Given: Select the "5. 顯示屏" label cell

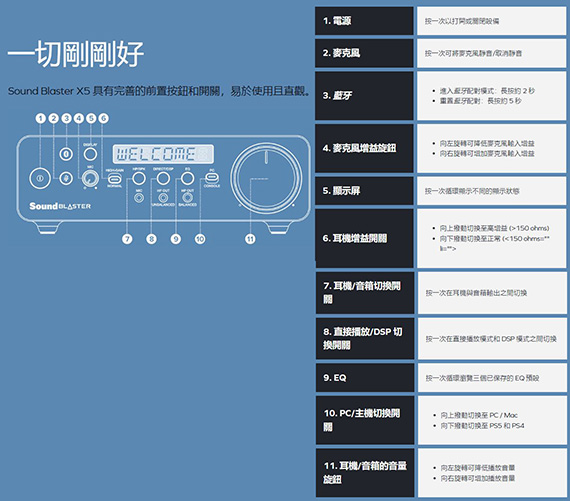Looking at the screenshot, I should [x=364, y=191].
